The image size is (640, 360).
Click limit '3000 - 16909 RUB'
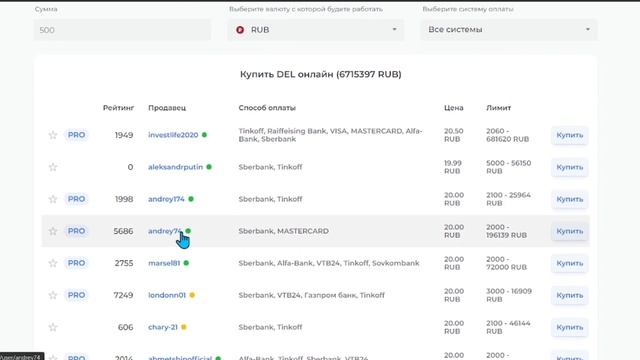coord(509,295)
